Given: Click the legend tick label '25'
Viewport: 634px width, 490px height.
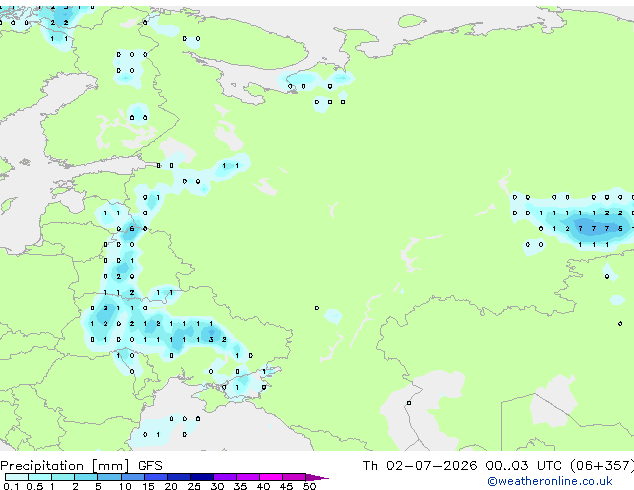Looking at the screenshot, I should 194,486.
